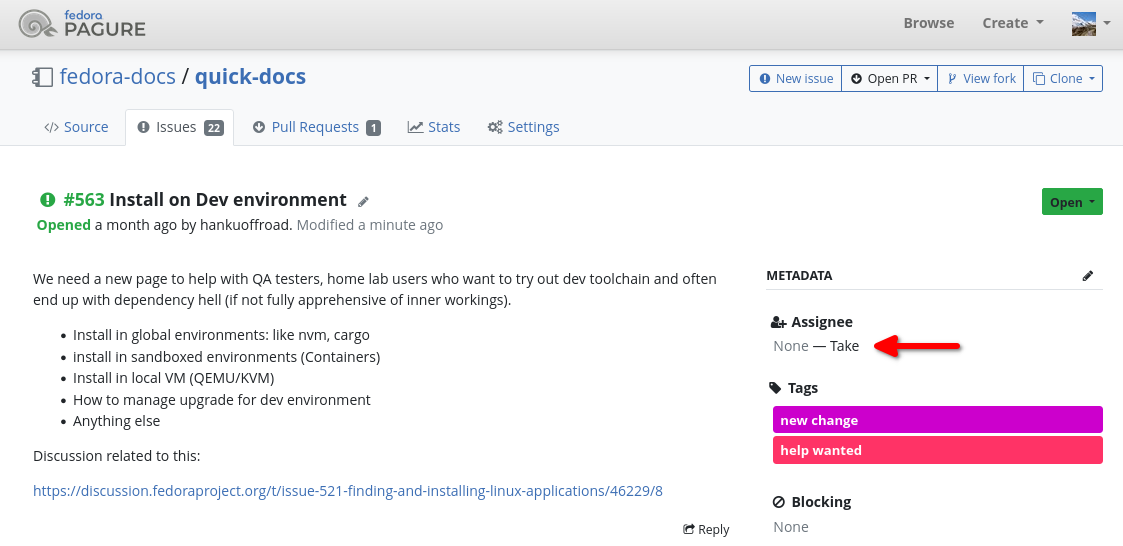Open the Open PR dropdown
The height and width of the screenshot is (546, 1123).
[x=890, y=79]
